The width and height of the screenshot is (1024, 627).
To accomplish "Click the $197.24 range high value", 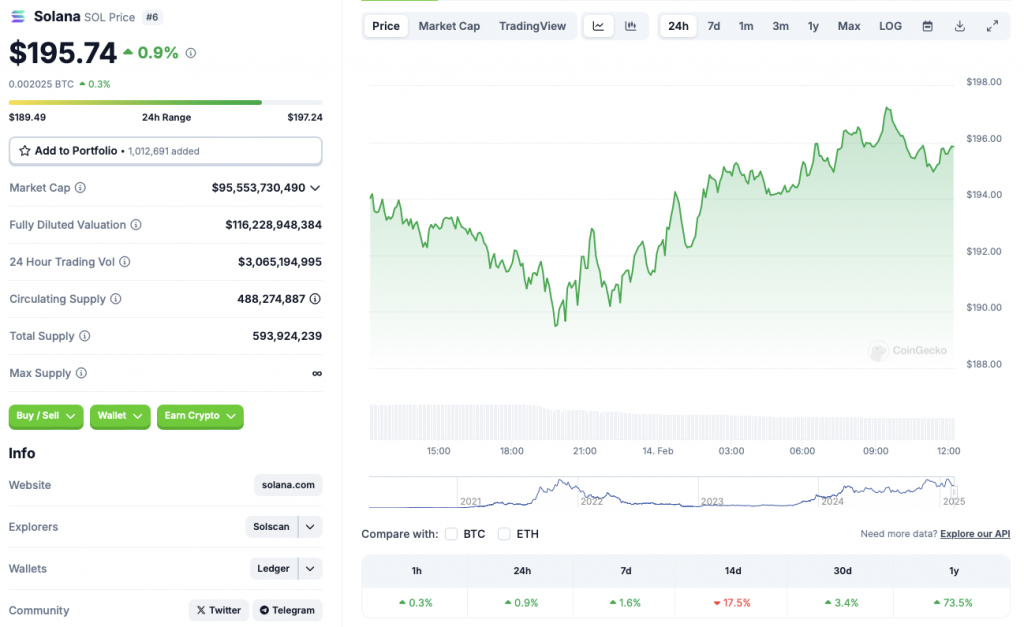I will 305,118.
